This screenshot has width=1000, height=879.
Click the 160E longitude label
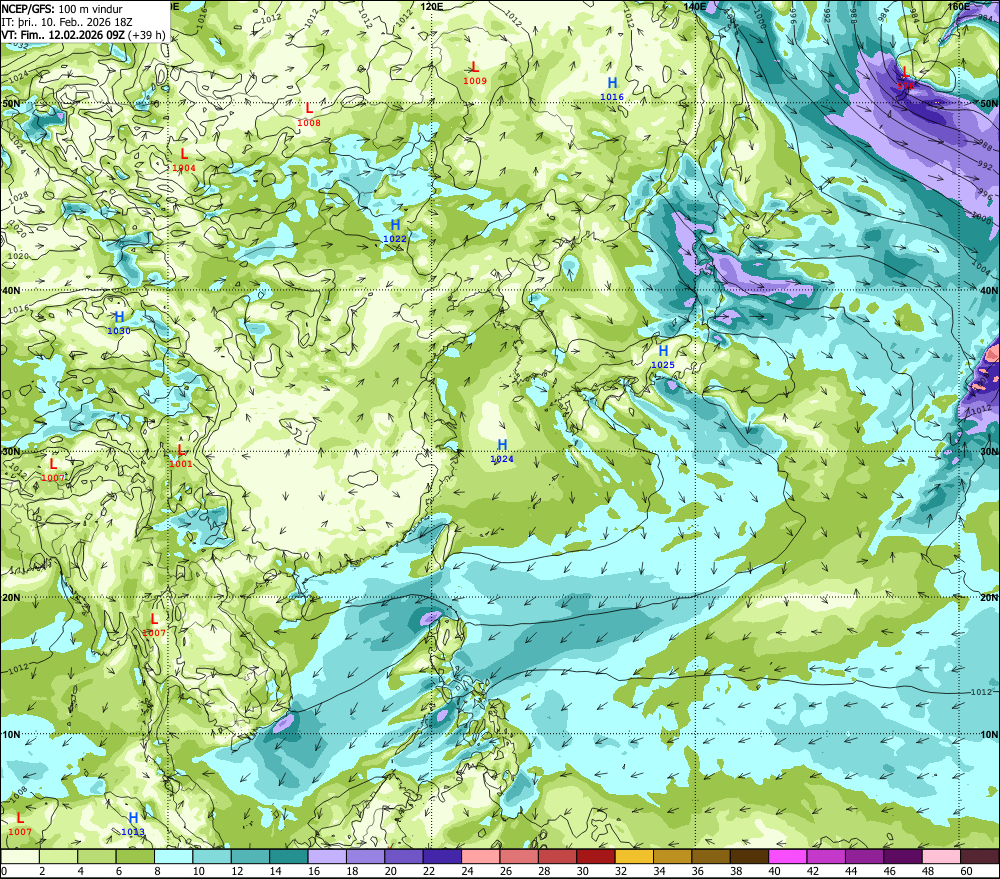point(959,6)
